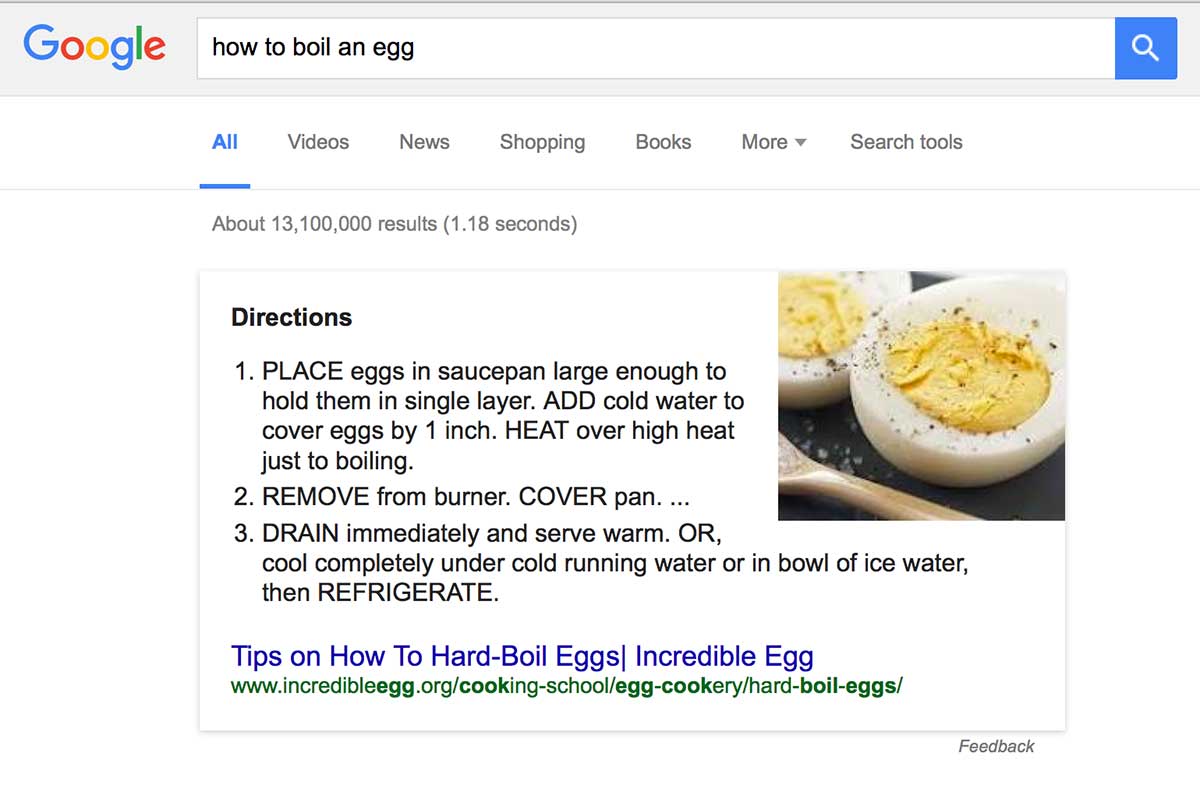Image resolution: width=1200 pixels, height=785 pixels.
Task: Switch to the Videos tab
Action: pyautogui.click(x=318, y=142)
